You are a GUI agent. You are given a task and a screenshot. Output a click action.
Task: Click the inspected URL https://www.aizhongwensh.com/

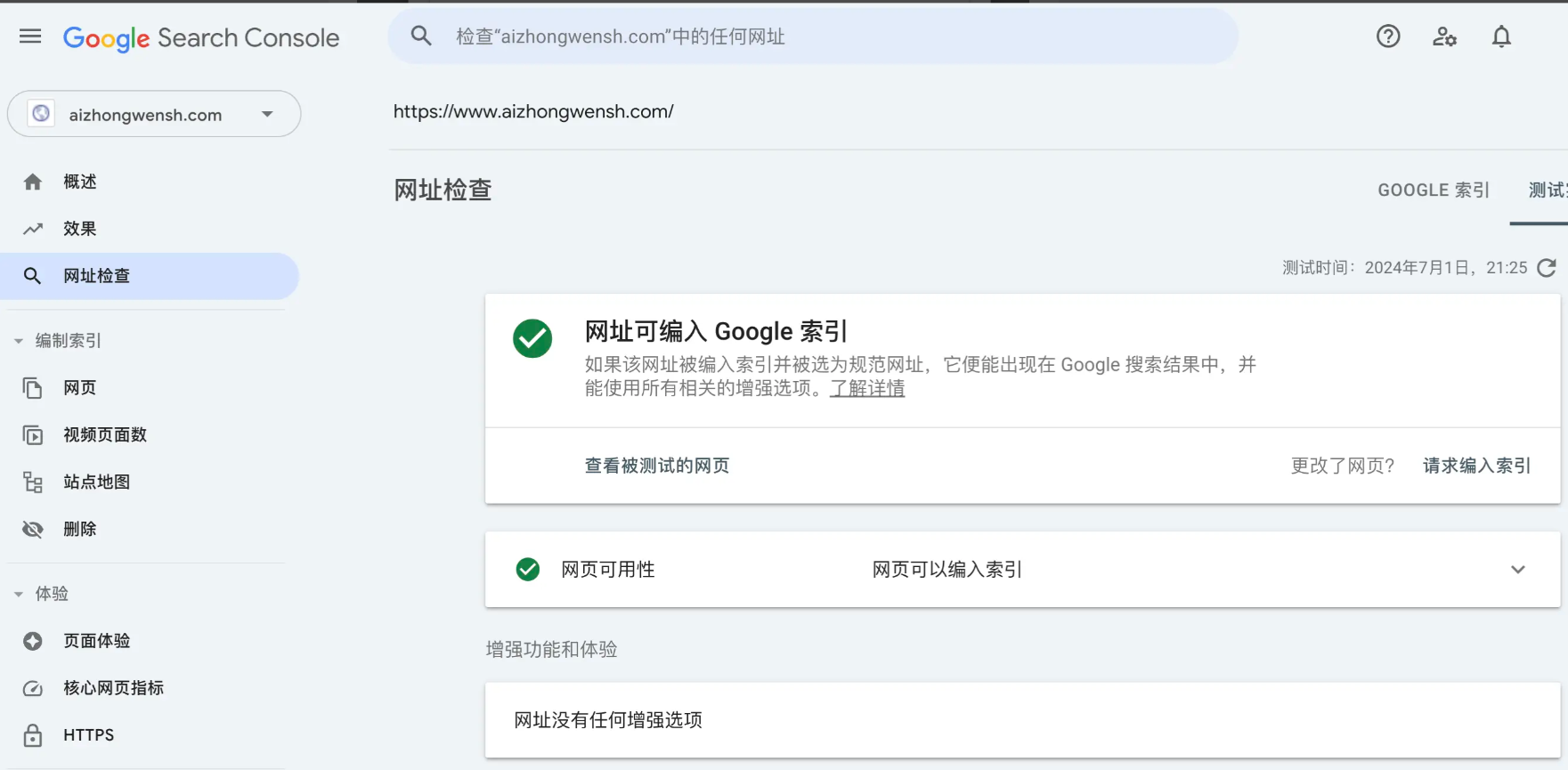[533, 112]
